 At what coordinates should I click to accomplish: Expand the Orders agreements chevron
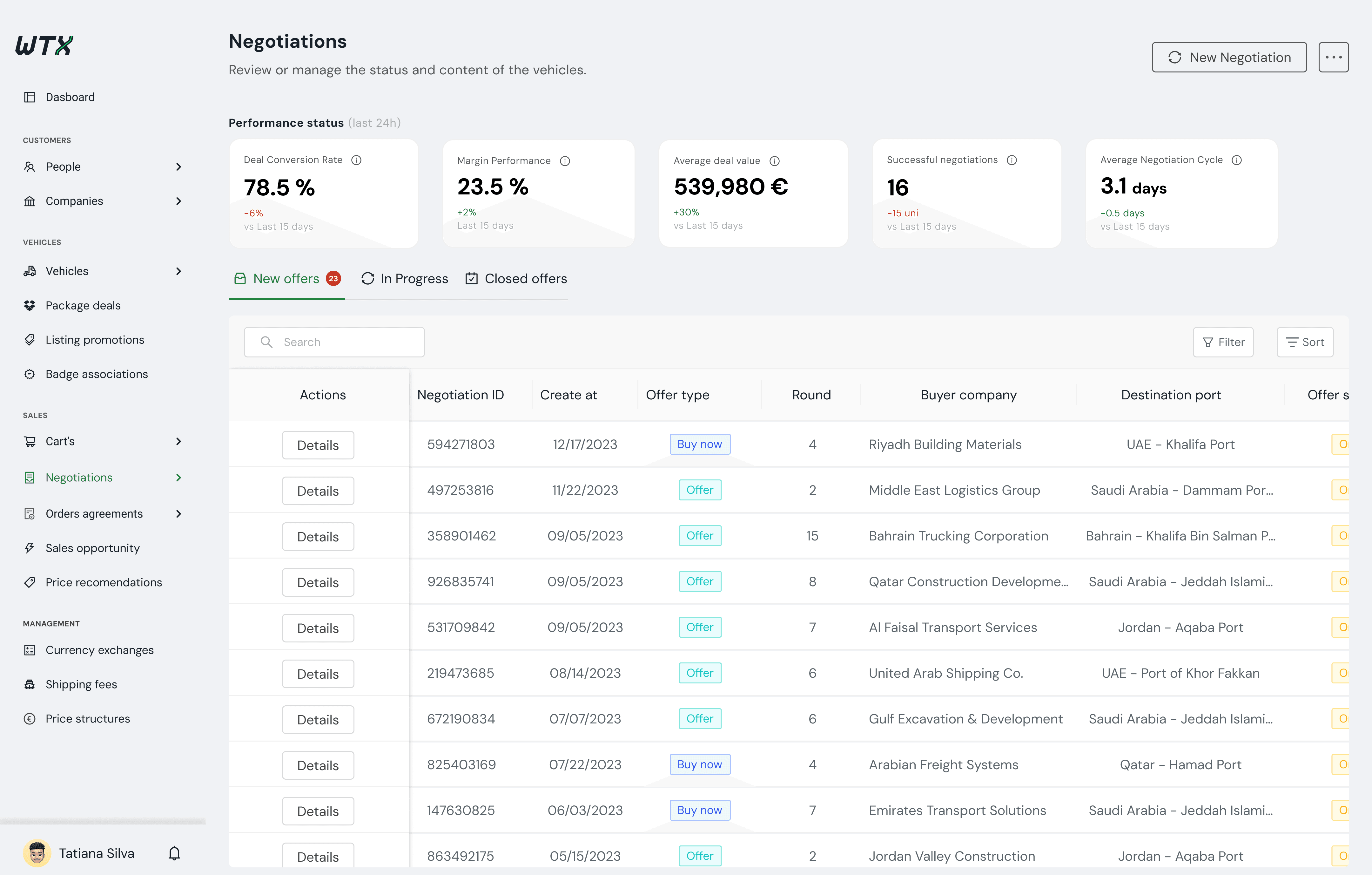pos(178,514)
